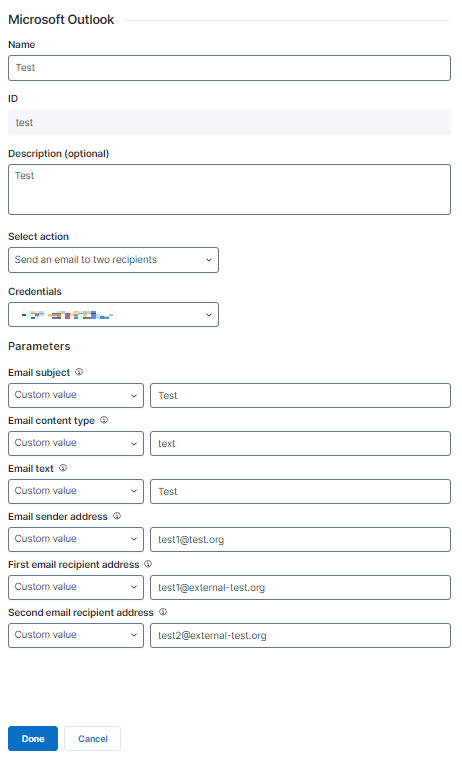
Task: Click info icon beside First email recipient address
Action: click(148, 563)
